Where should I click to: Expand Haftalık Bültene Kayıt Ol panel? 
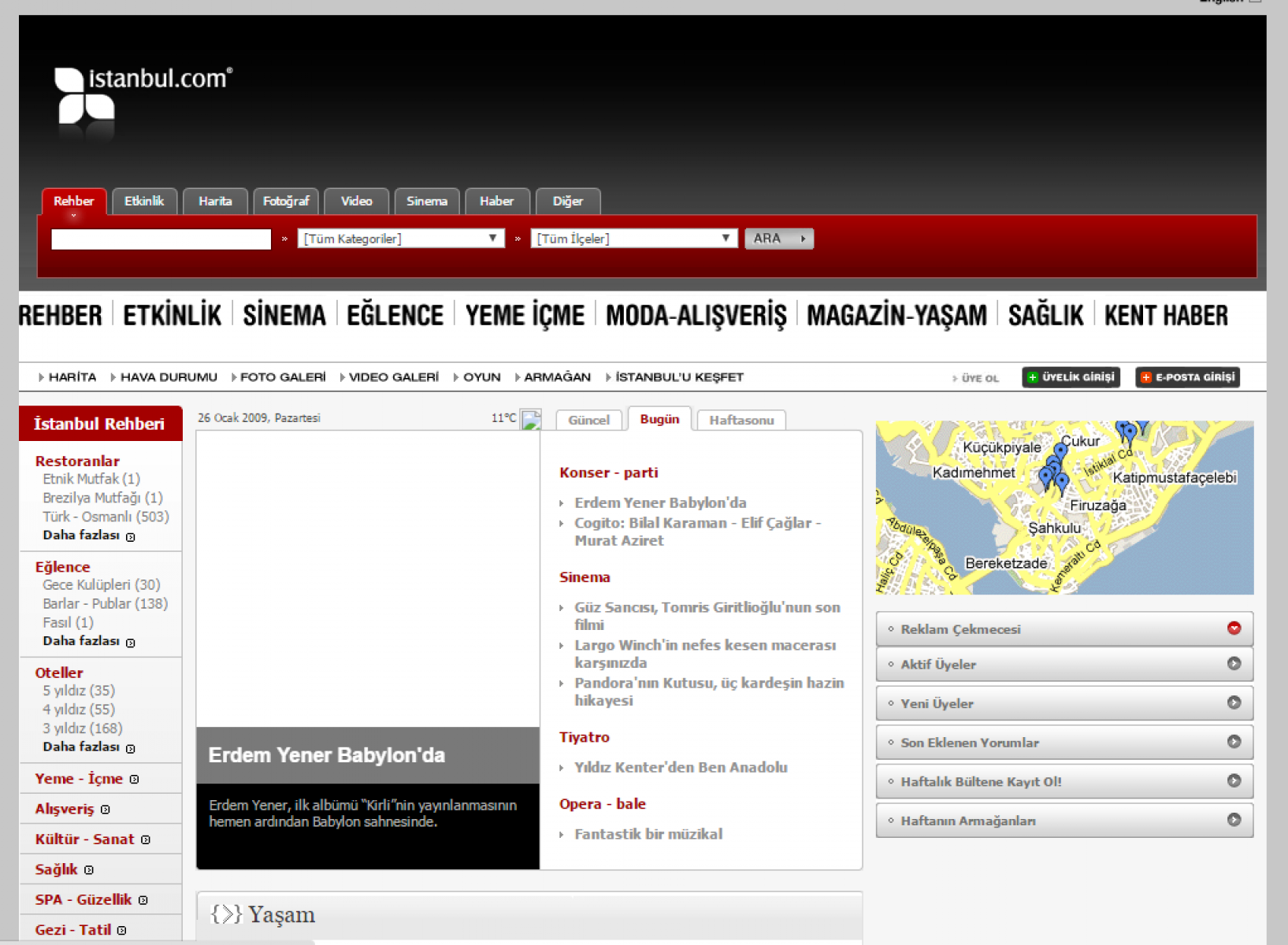pyautogui.click(x=1234, y=781)
